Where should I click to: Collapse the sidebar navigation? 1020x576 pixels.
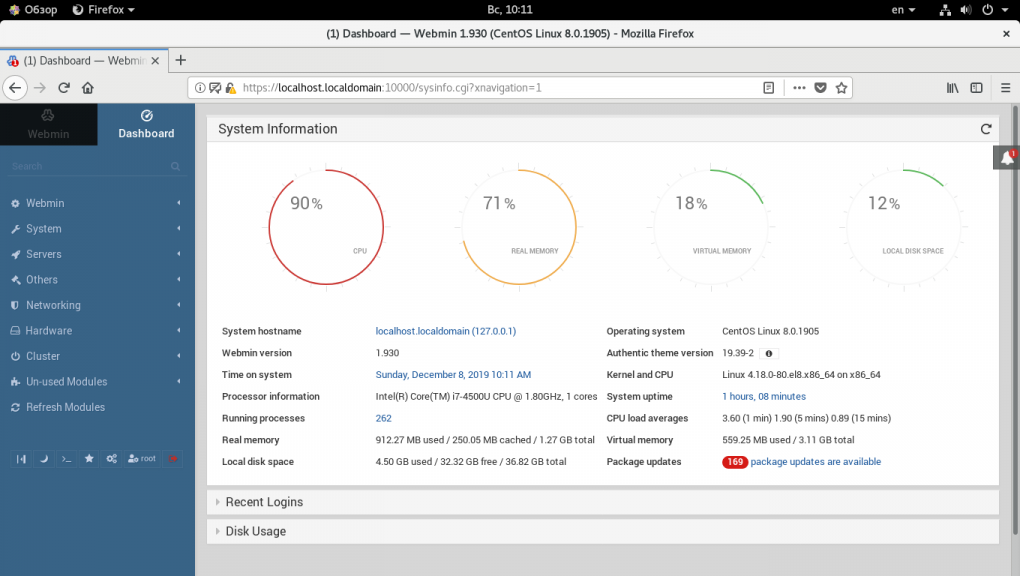[x=21, y=458]
